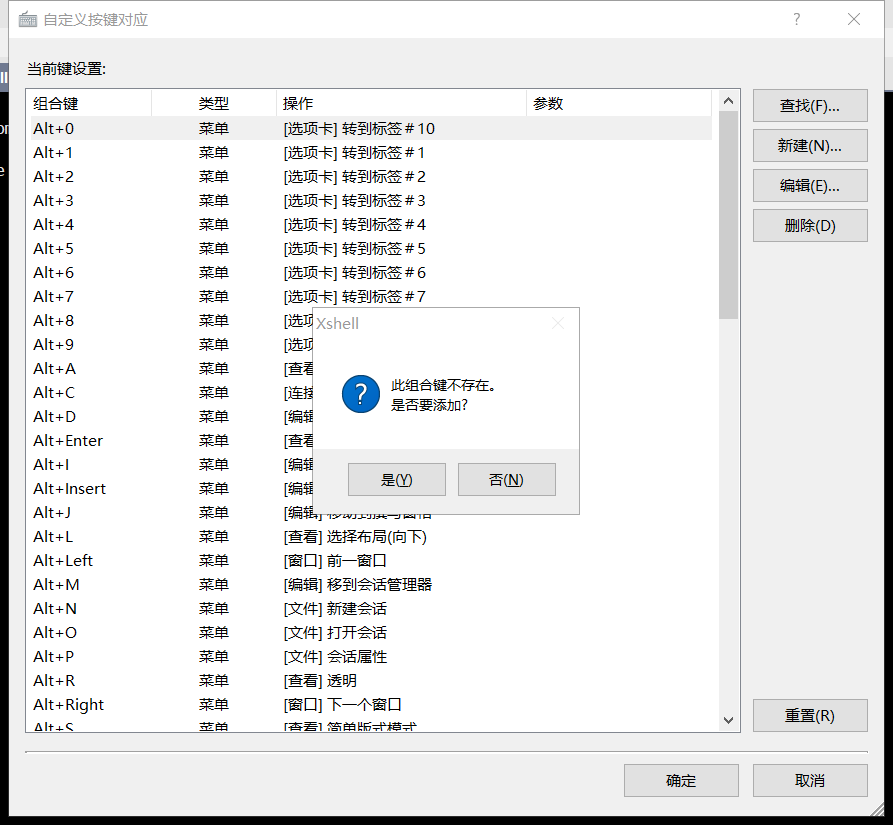Click 编辑(E) to edit the selected mapping

click(810, 185)
